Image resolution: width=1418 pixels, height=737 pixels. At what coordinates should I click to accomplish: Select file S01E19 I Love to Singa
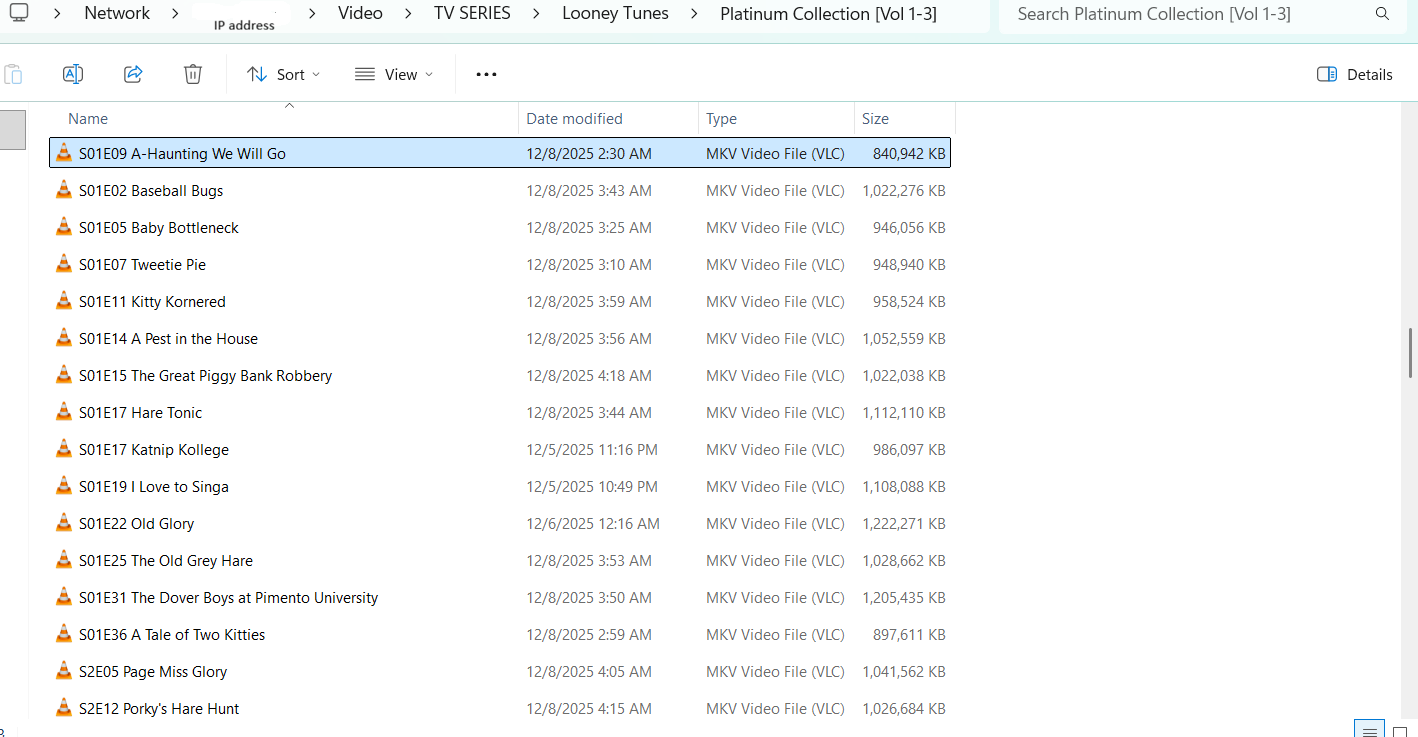(x=500, y=486)
